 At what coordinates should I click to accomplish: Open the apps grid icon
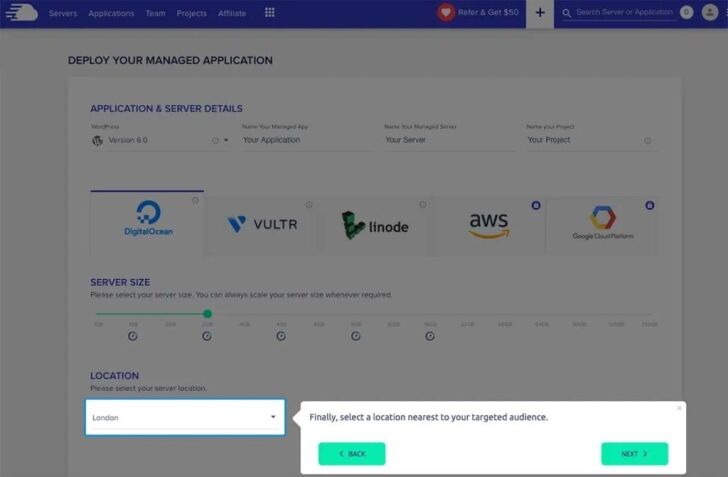[270, 13]
